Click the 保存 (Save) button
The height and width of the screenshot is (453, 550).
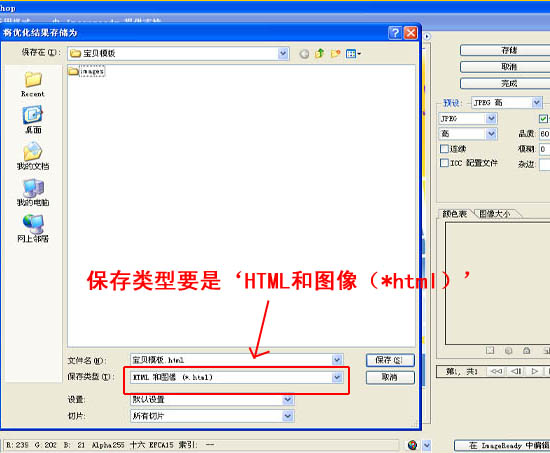click(x=390, y=360)
